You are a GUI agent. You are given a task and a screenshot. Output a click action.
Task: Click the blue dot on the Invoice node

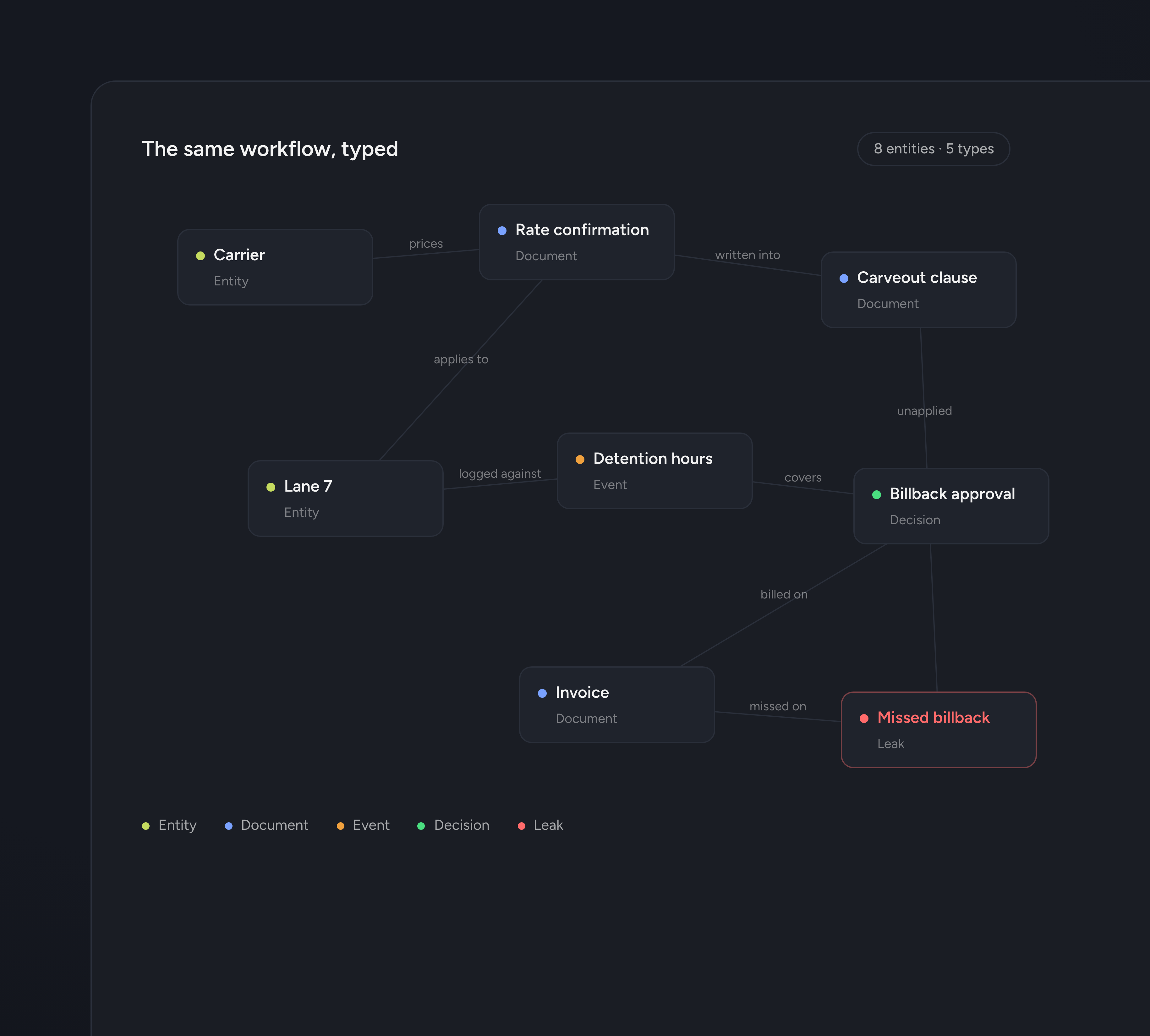(x=542, y=693)
